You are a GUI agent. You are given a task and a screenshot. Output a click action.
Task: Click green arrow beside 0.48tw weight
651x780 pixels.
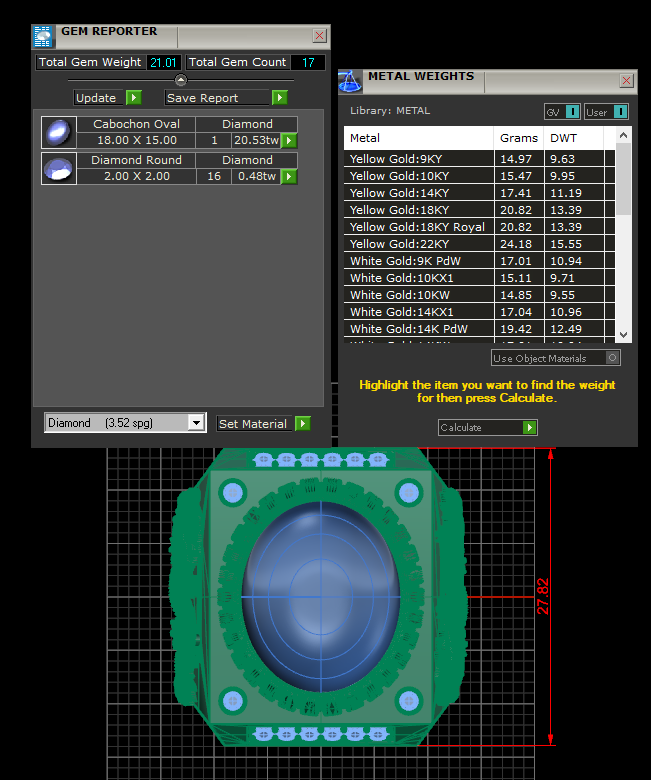(x=289, y=177)
